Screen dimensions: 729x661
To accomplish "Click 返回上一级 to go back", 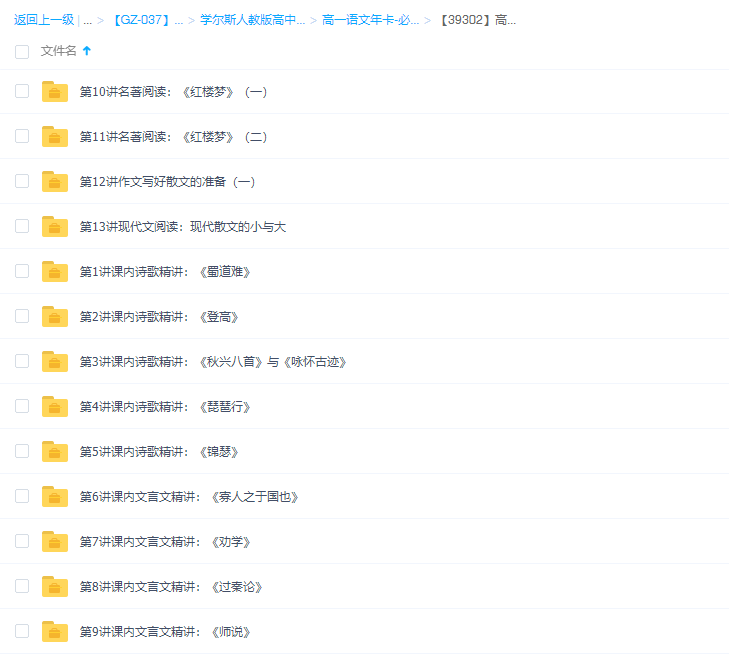I will (43, 20).
